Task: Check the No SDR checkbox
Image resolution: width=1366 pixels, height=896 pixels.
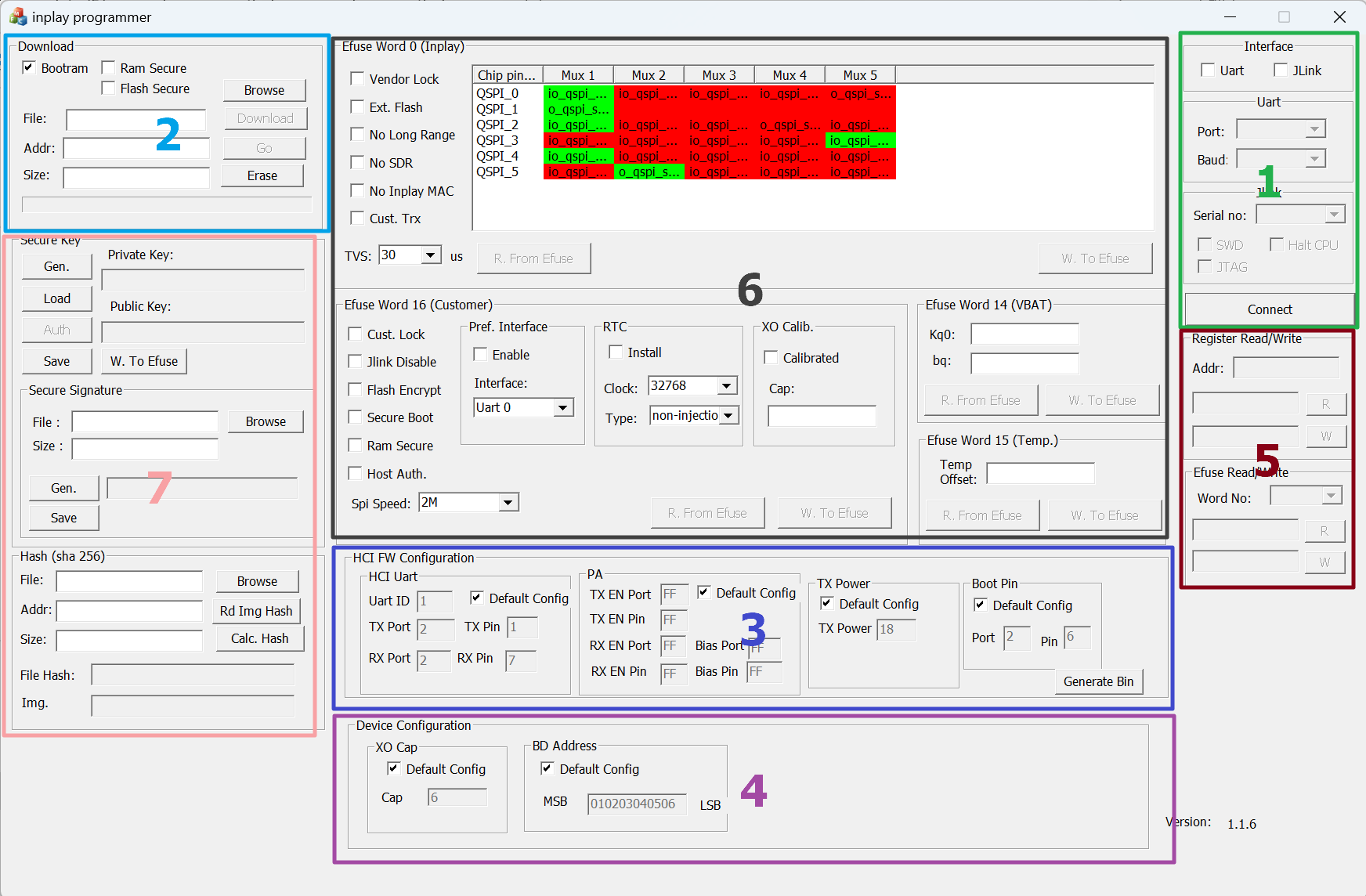Action: [x=357, y=162]
